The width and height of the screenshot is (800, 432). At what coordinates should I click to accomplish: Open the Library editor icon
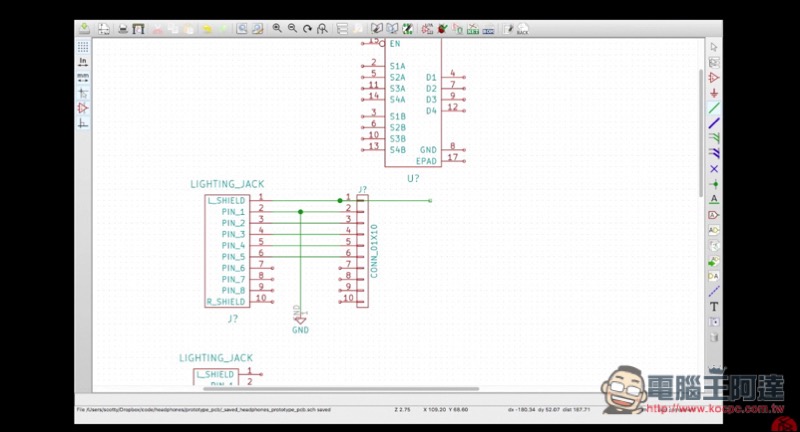[377, 29]
